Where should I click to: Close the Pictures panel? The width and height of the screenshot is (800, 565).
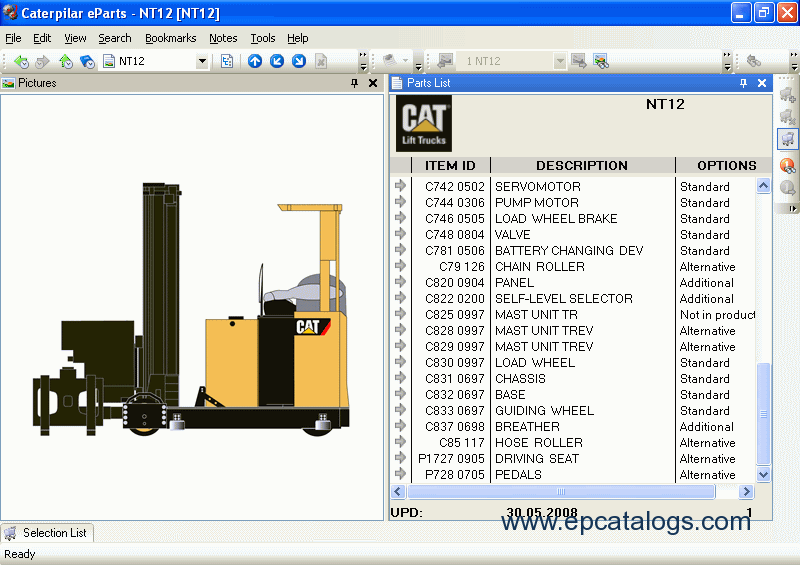tap(373, 83)
